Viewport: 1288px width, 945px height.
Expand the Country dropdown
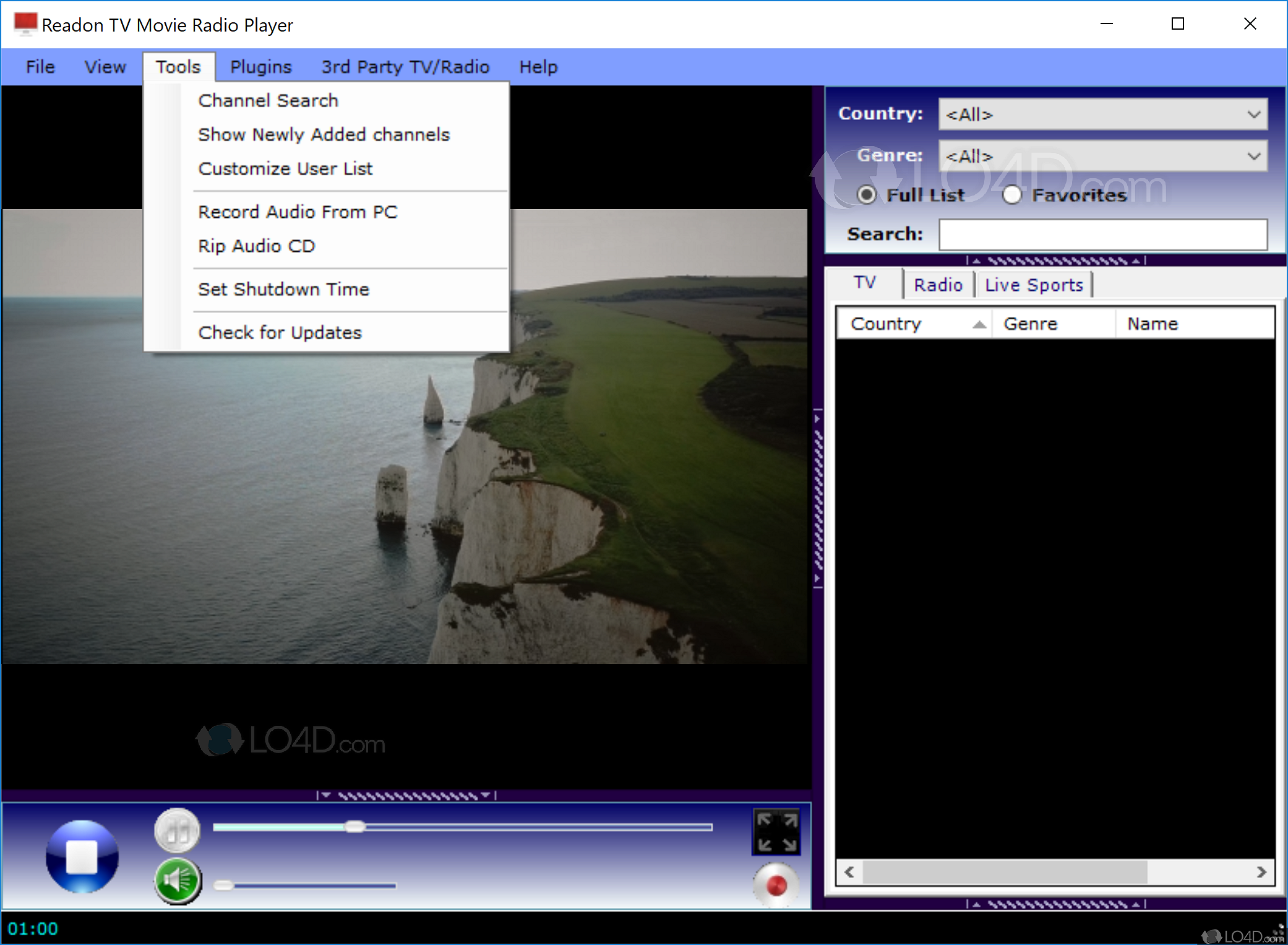pyautogui.click(x=1253, y=114)
